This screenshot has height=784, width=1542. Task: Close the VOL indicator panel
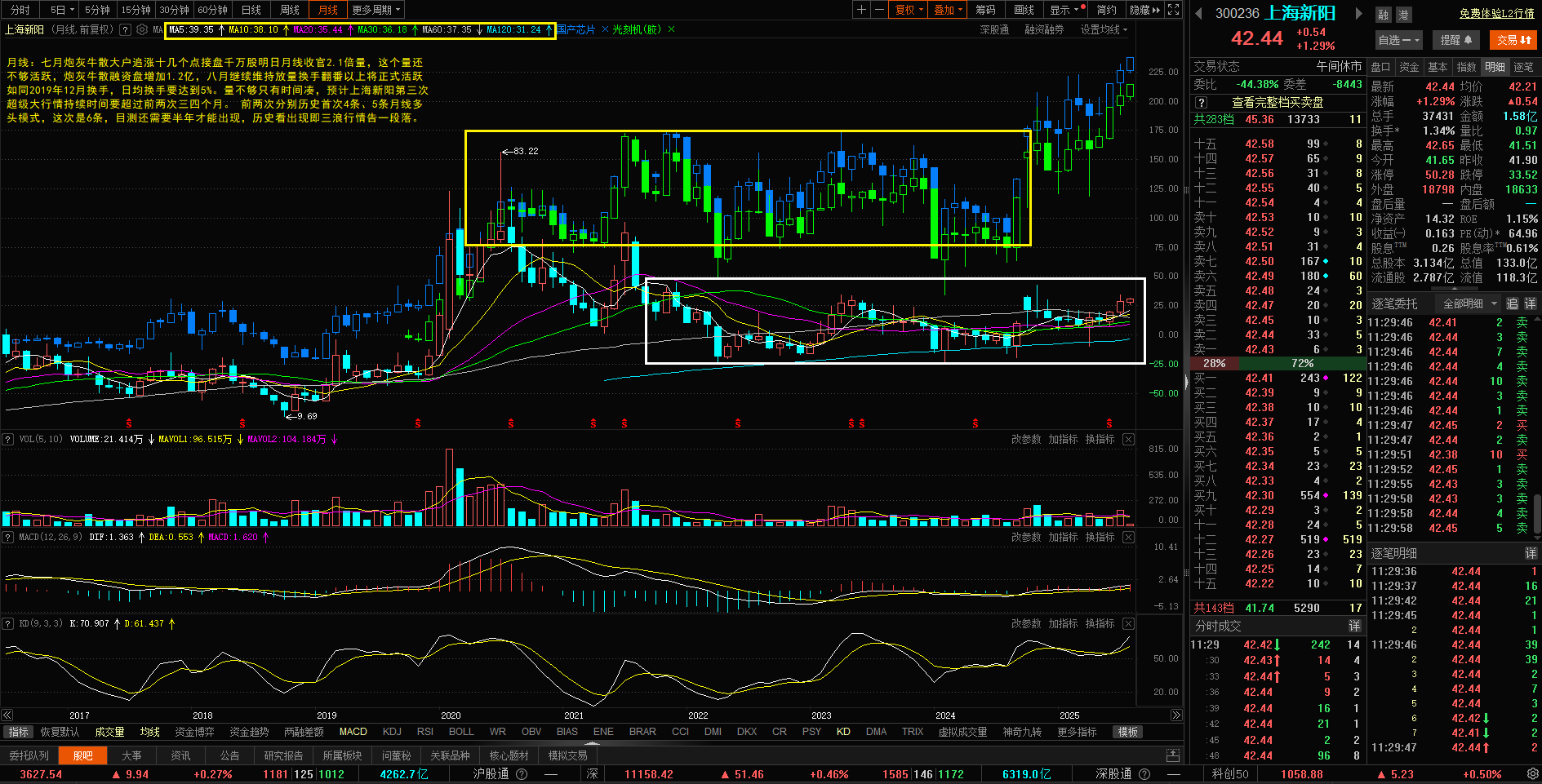(x=1128, y=439)
